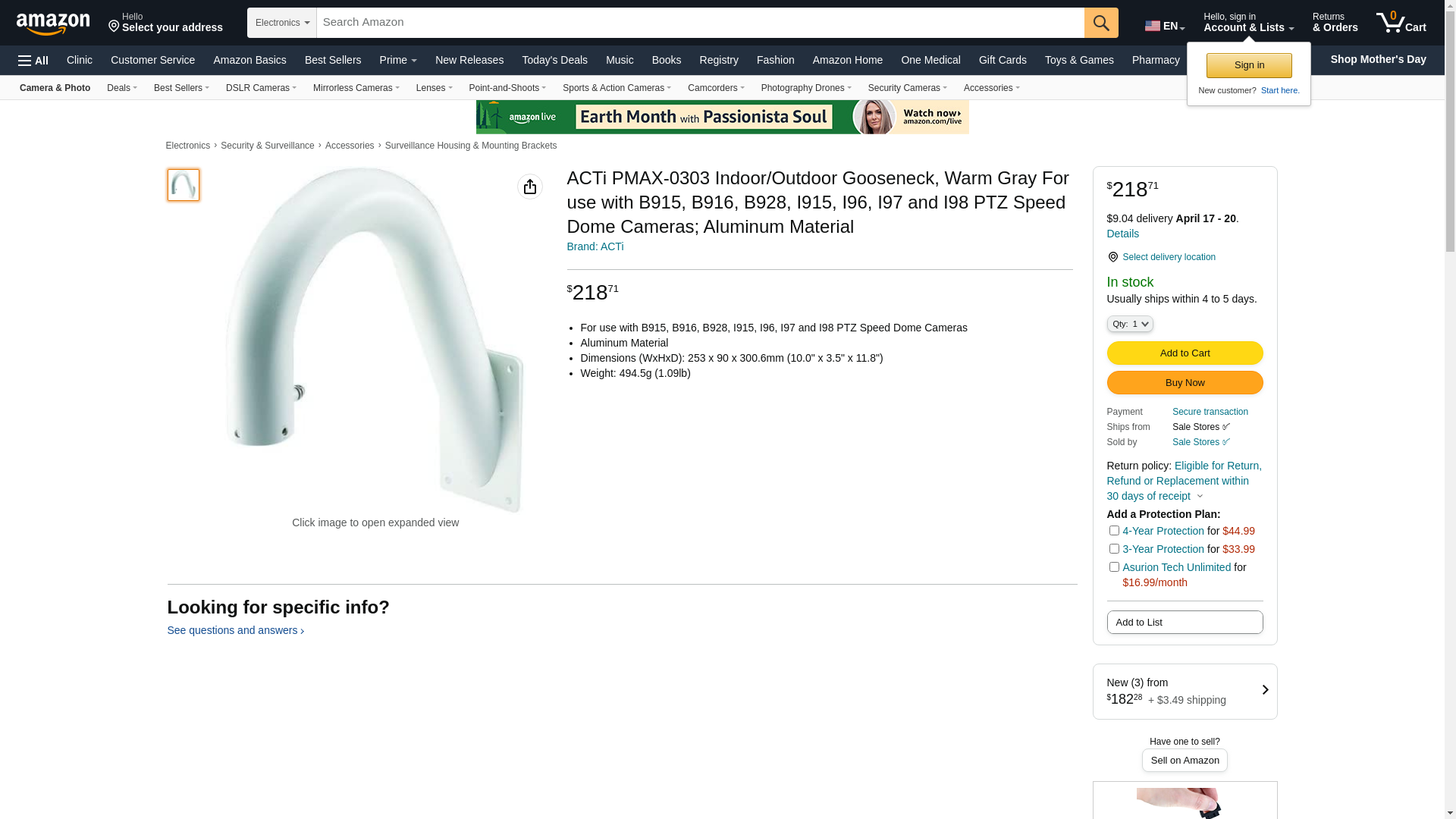The image size is (1456, 819).
Task: Click the Add to Cart button
Action: pyautogui.click(x=1185, y=353)
